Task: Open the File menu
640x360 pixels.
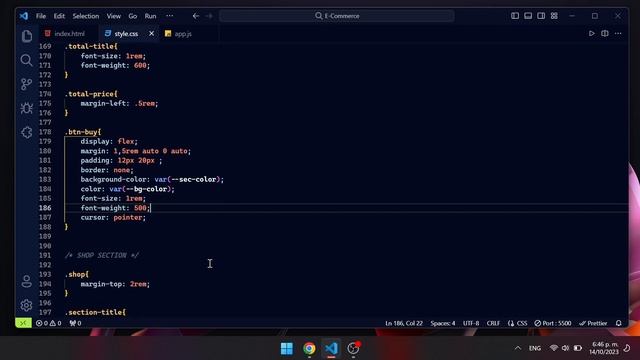Action: [41, 16]
